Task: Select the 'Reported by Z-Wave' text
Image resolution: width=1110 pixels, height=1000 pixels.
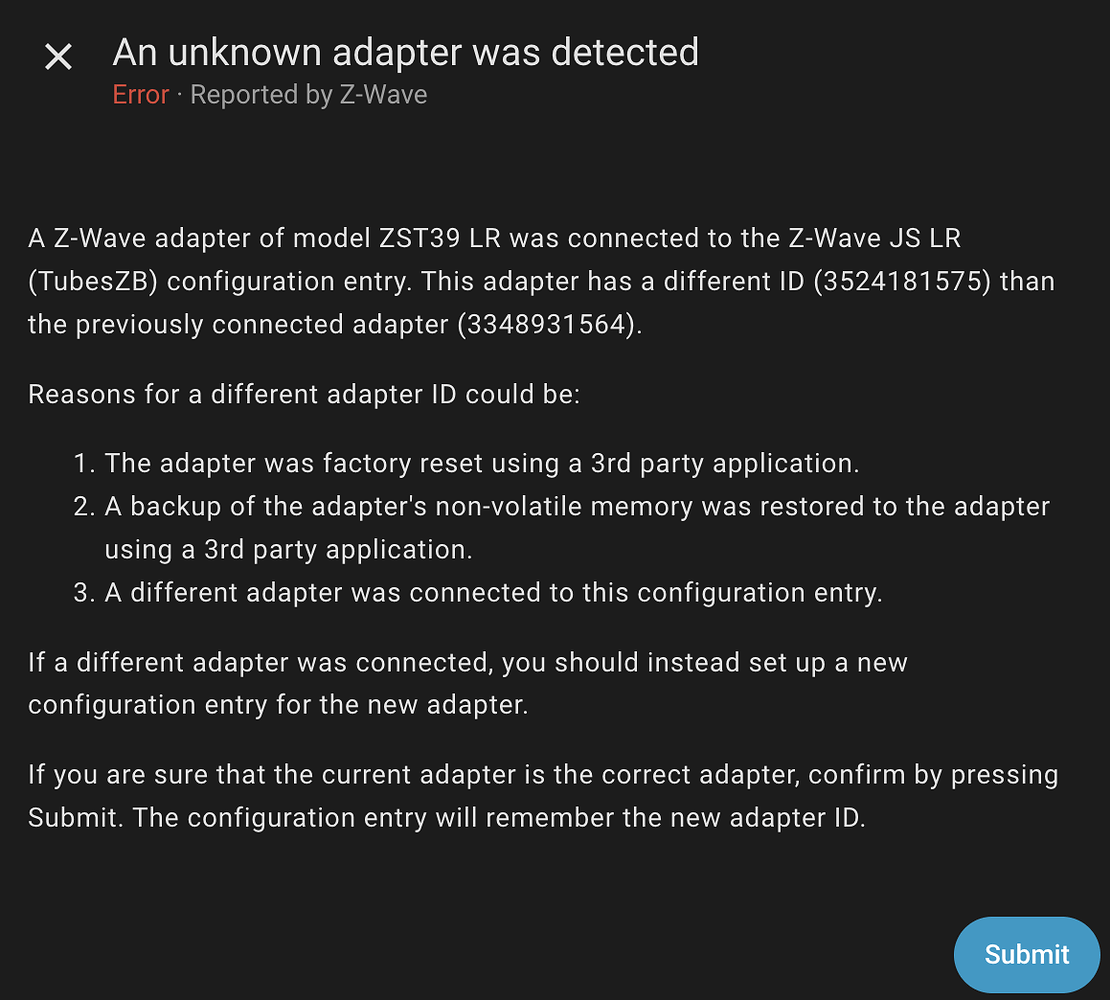Action: pyautogui.click(x=308, y=94)
